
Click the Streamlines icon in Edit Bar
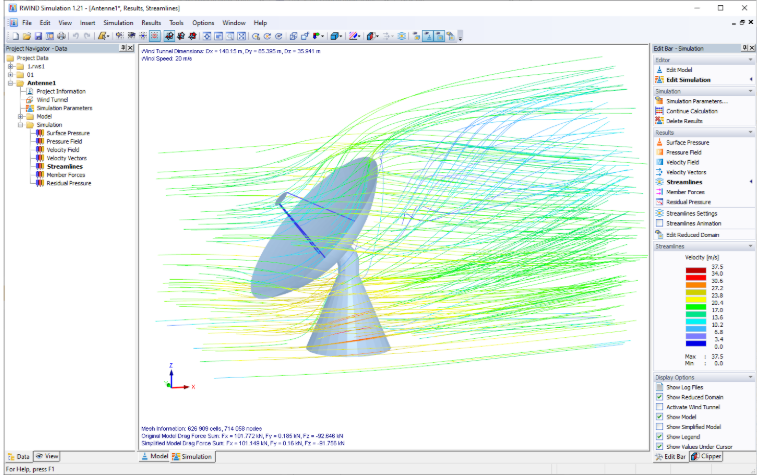tap(659, 182)
